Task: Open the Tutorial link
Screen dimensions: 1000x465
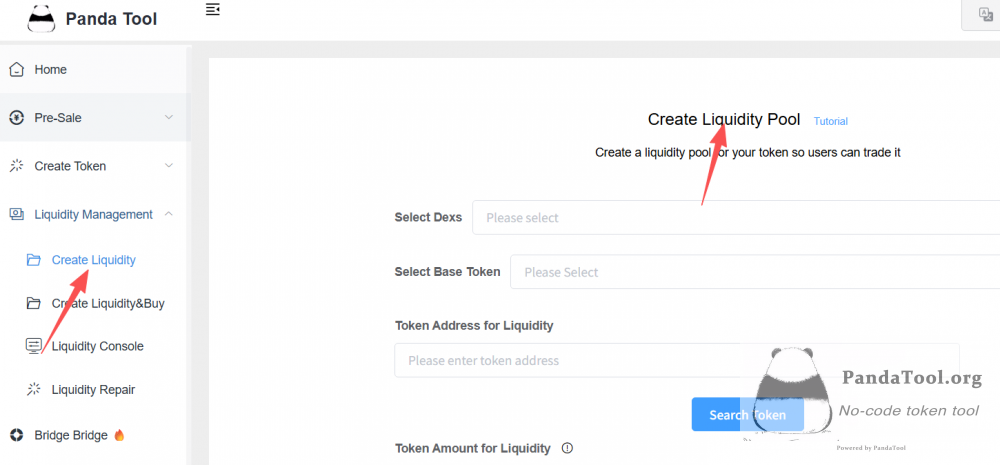Action: (x=830, y=121)
